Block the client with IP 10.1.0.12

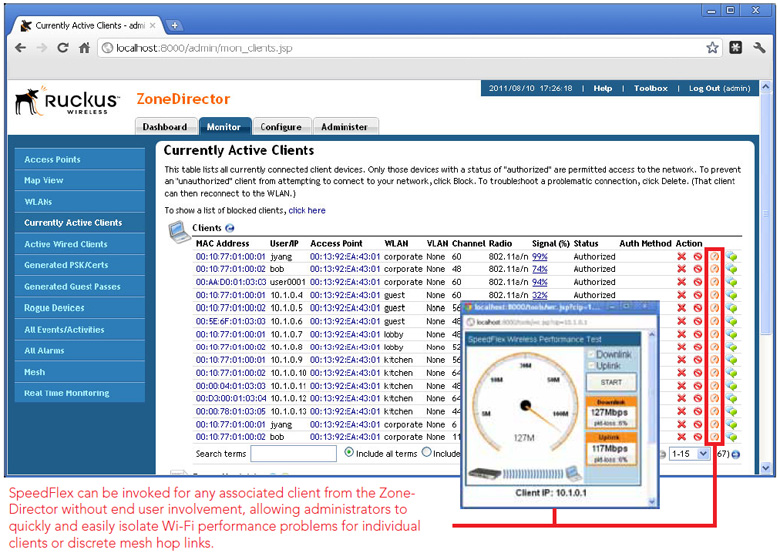[x=697, y=398]
